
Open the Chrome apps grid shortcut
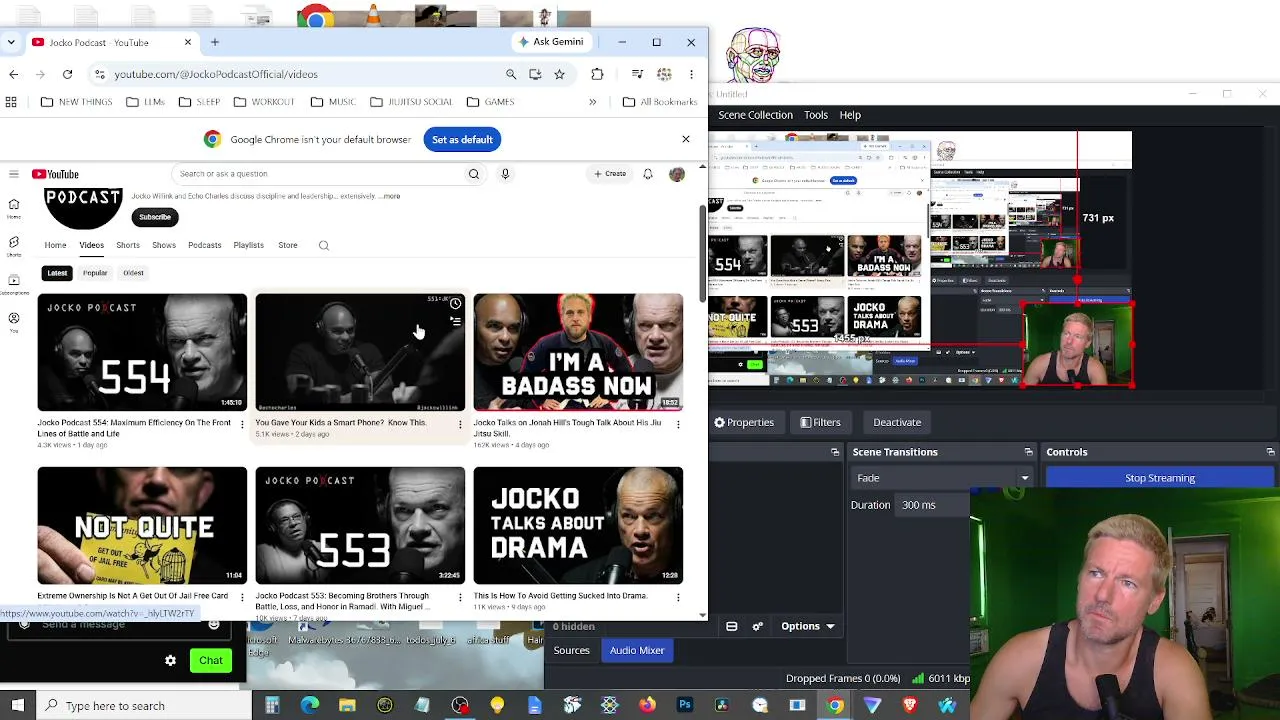pos(11,102)
